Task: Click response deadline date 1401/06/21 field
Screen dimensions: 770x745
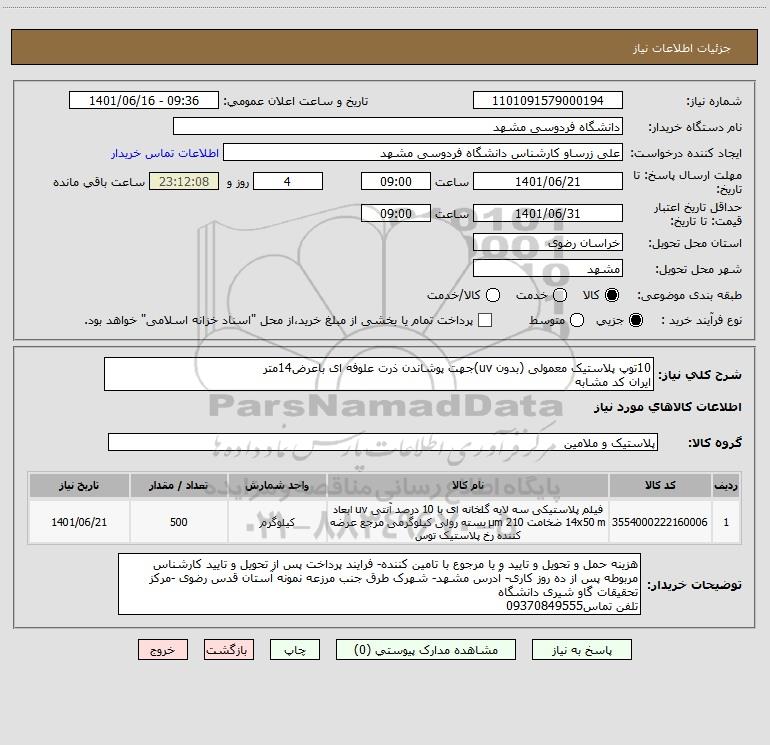Action: [x=548, y=181]
